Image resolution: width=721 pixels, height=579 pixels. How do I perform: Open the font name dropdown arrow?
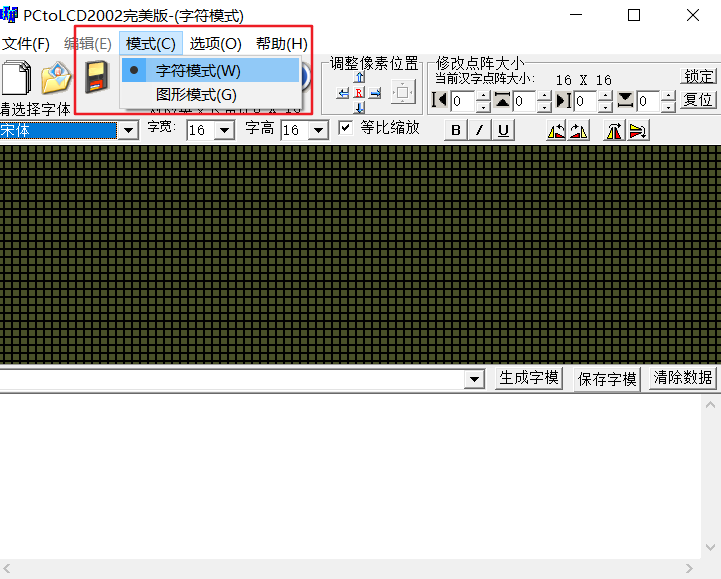click(x=129, y=131)
